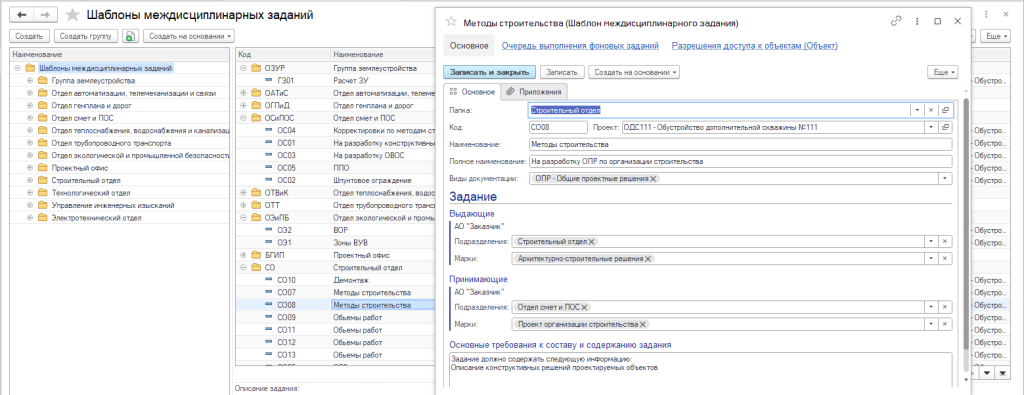The image size is (1024, 395).
Task: Select Управление инженерных изысканий in left tree
Action: click(x=113, y=205)
